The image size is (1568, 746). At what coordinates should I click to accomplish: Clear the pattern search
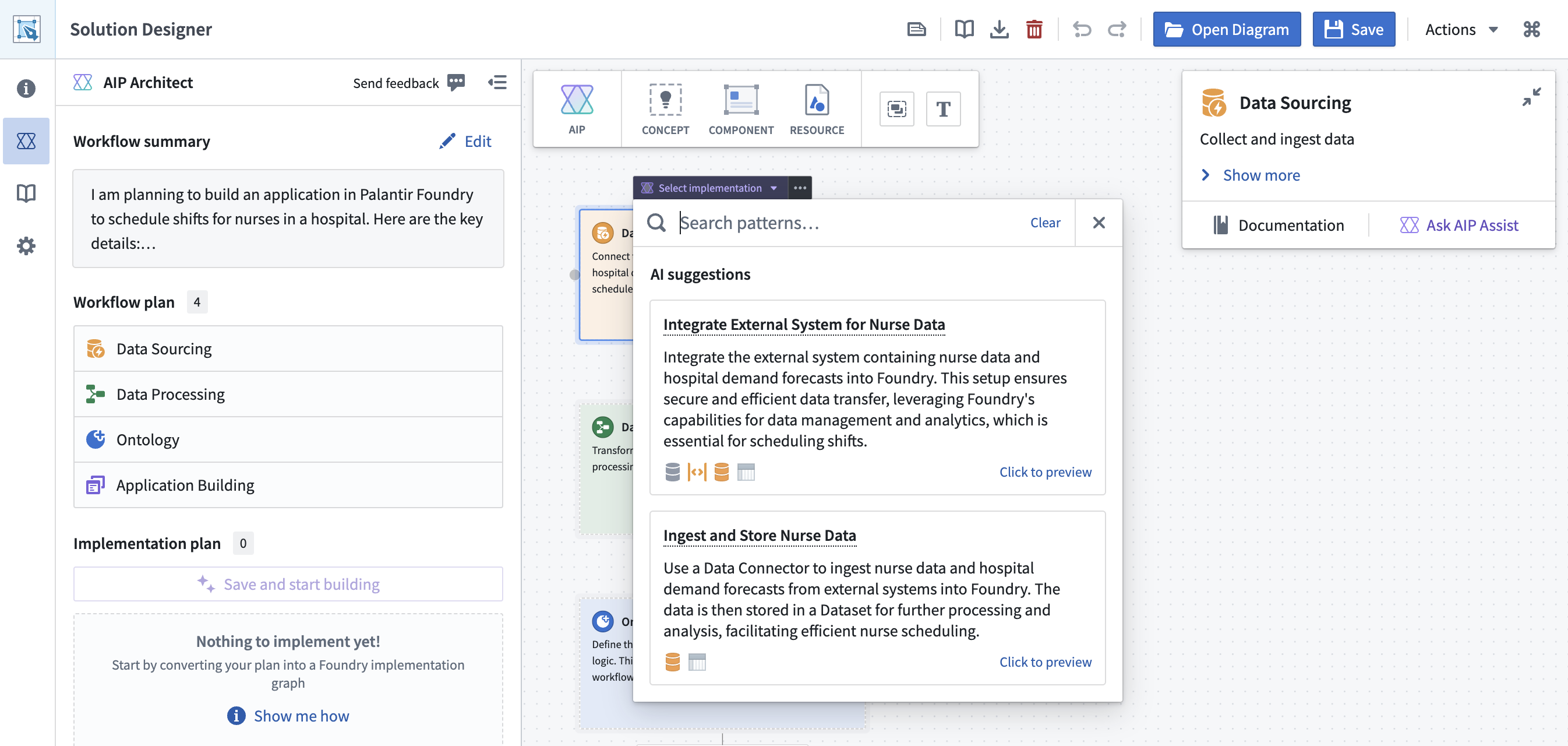1045,223
